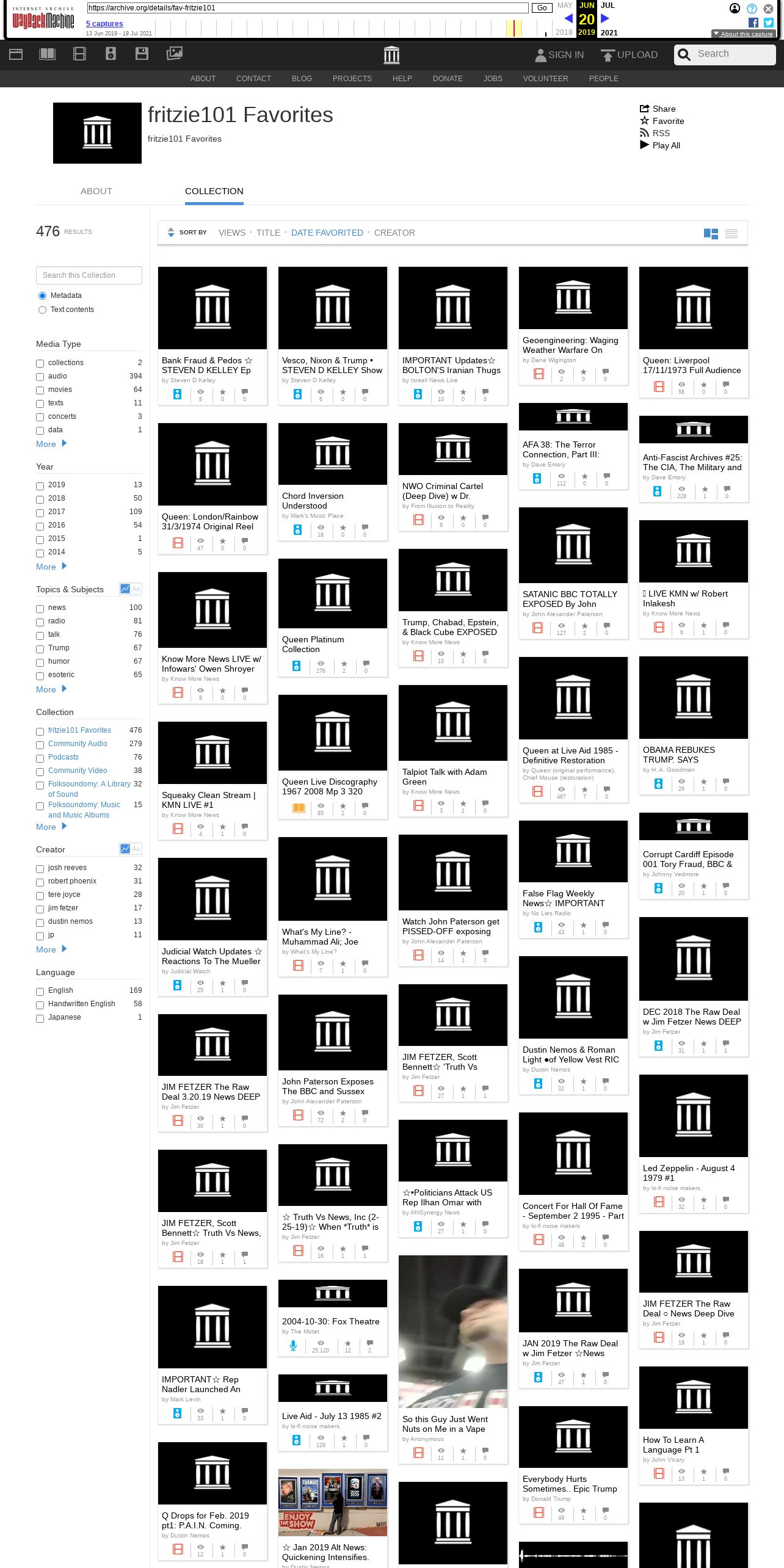The image size is (784, 1568).
Task: Click the RSS feed icon
Action: point(644,132)
